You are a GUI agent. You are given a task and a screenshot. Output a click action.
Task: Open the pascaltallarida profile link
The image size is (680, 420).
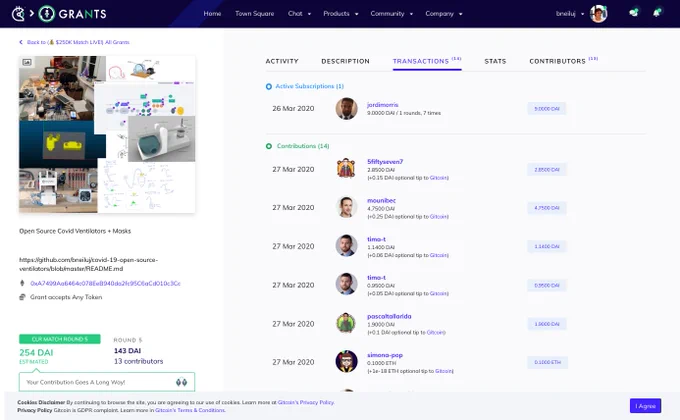(389, 316)
